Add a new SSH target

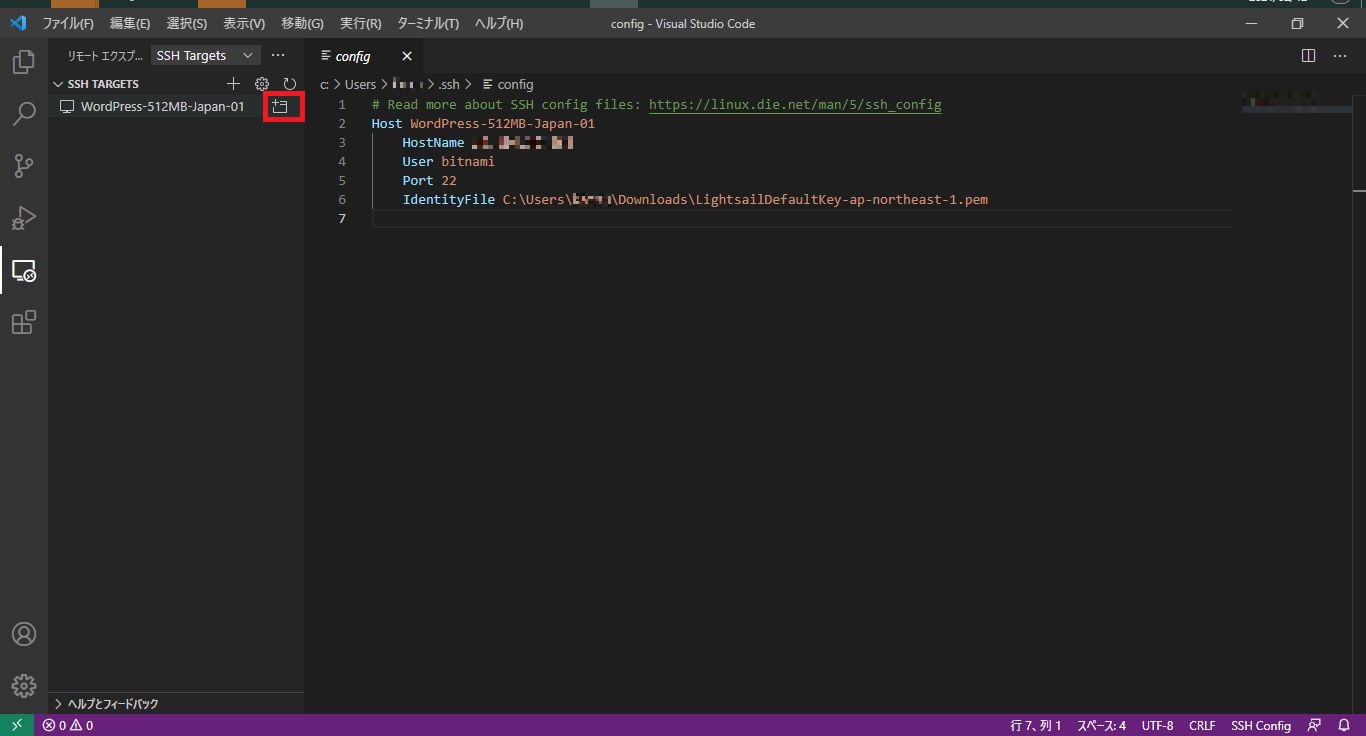pyautogui.click(x=233, y=83)
